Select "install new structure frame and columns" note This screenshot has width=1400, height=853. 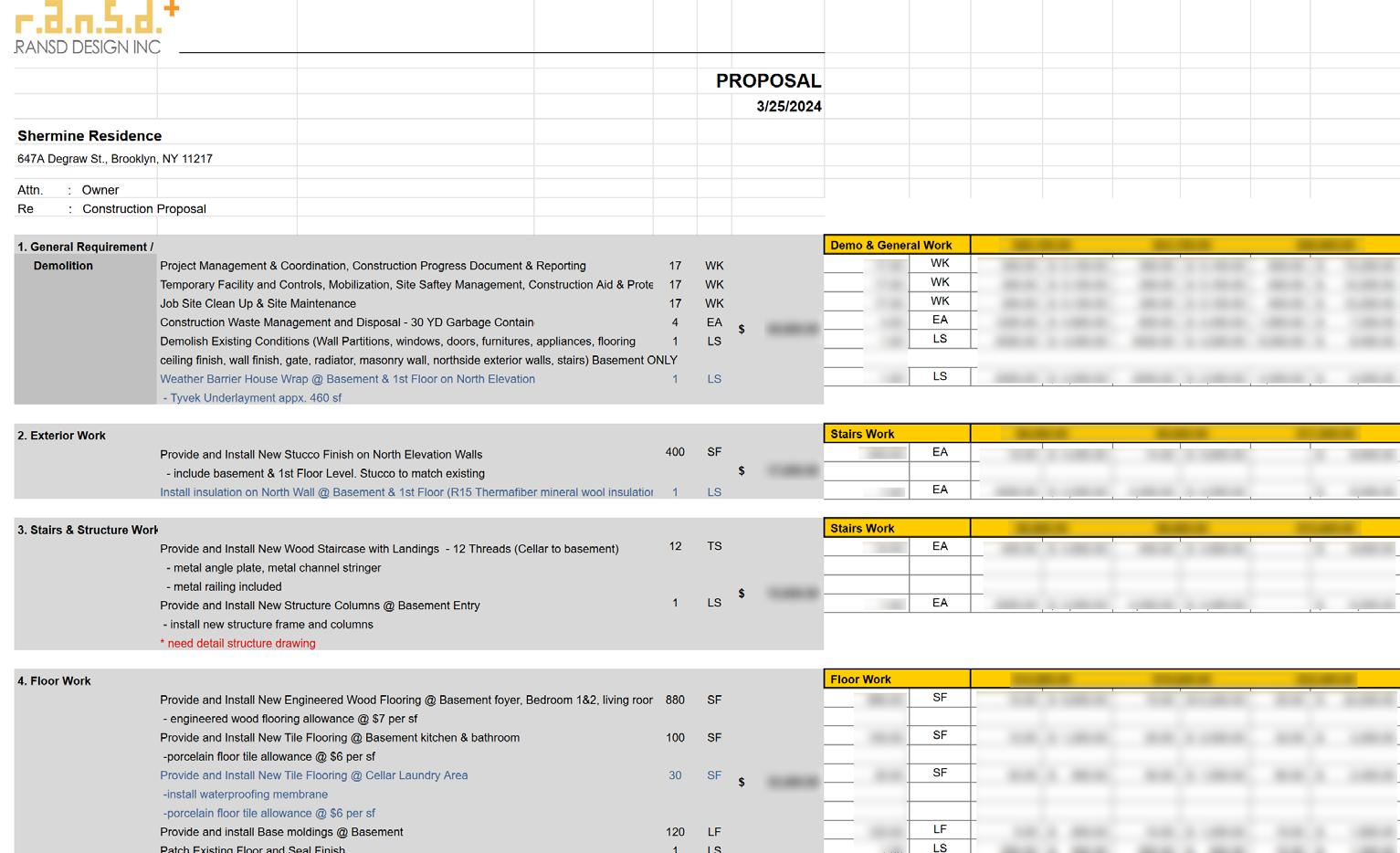[268, 625]
